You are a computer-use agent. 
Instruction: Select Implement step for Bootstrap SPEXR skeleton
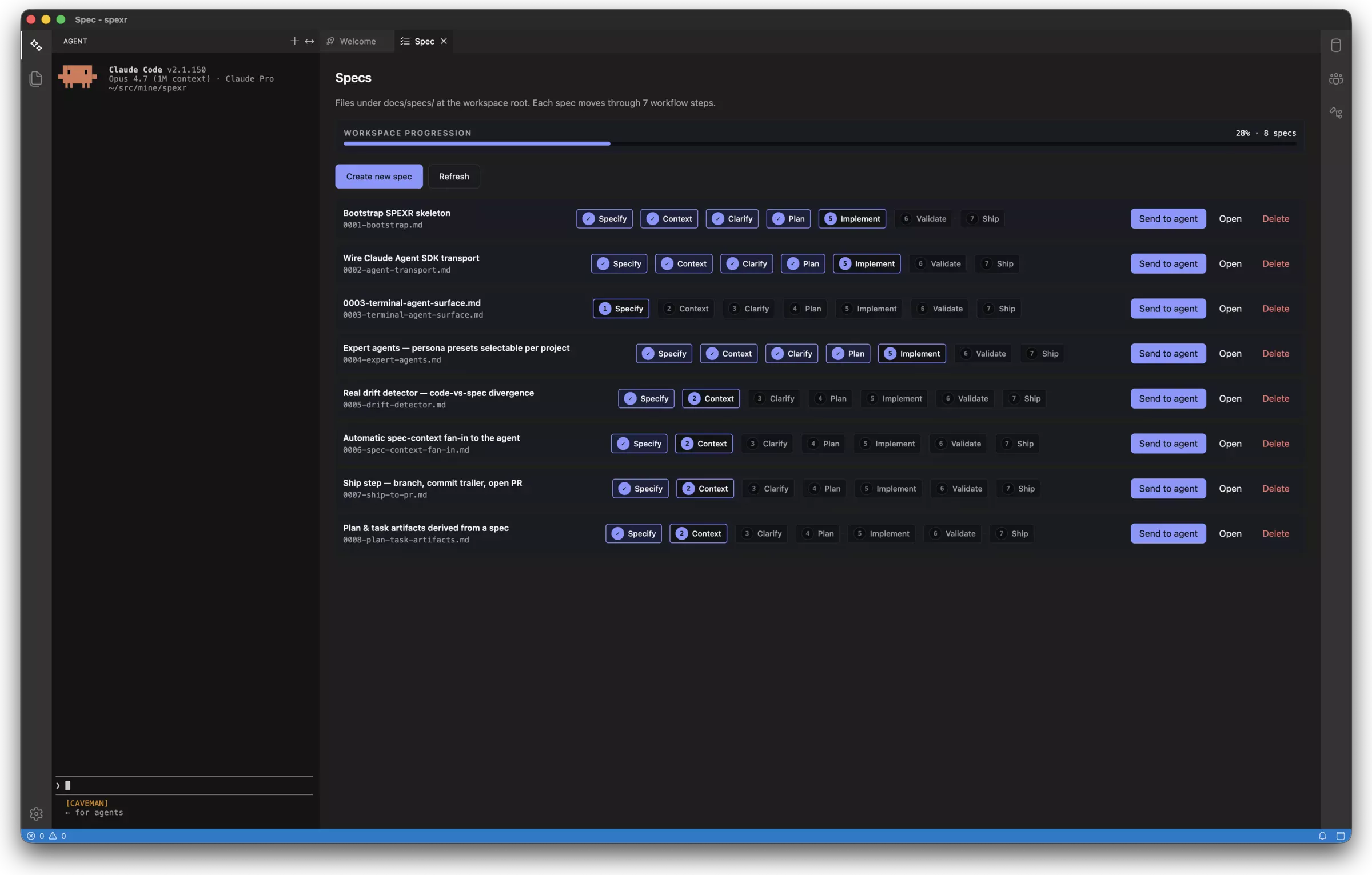coord(852,219)
